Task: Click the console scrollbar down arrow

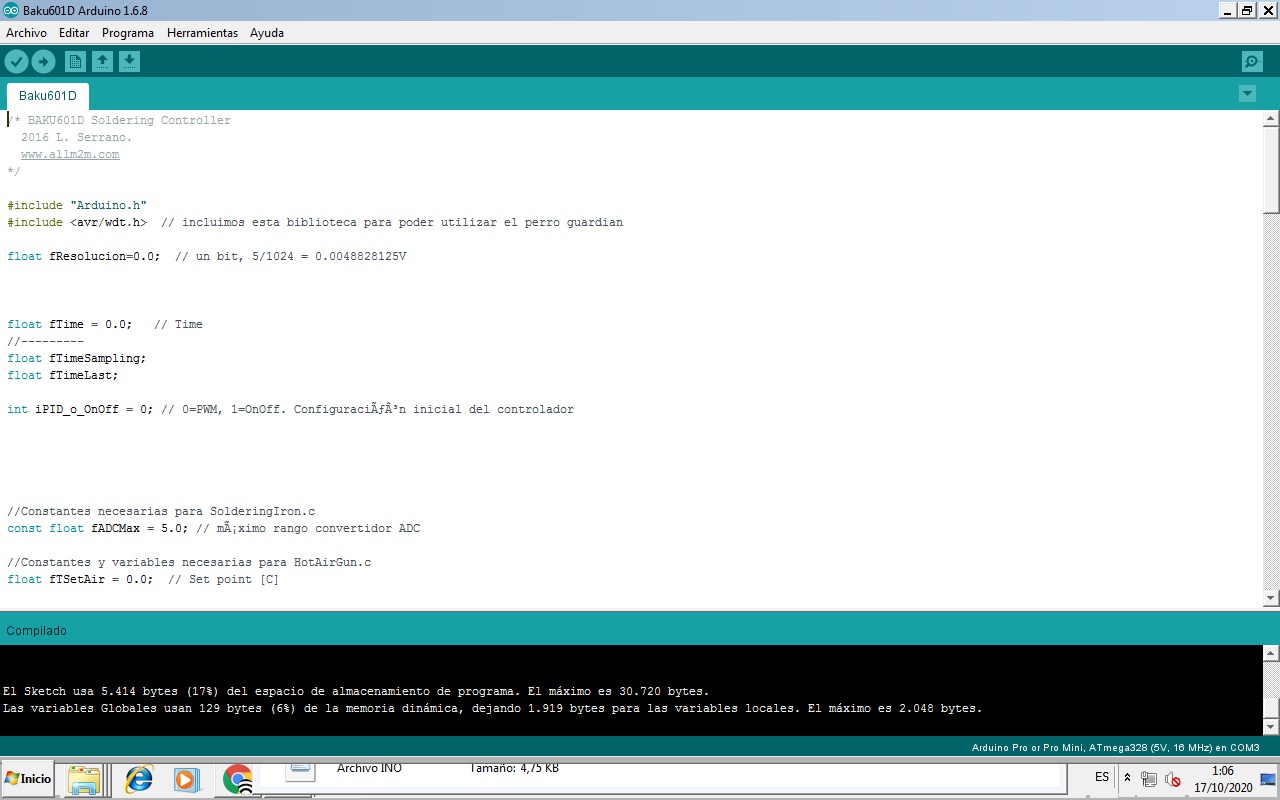Action: (1271, 727)
